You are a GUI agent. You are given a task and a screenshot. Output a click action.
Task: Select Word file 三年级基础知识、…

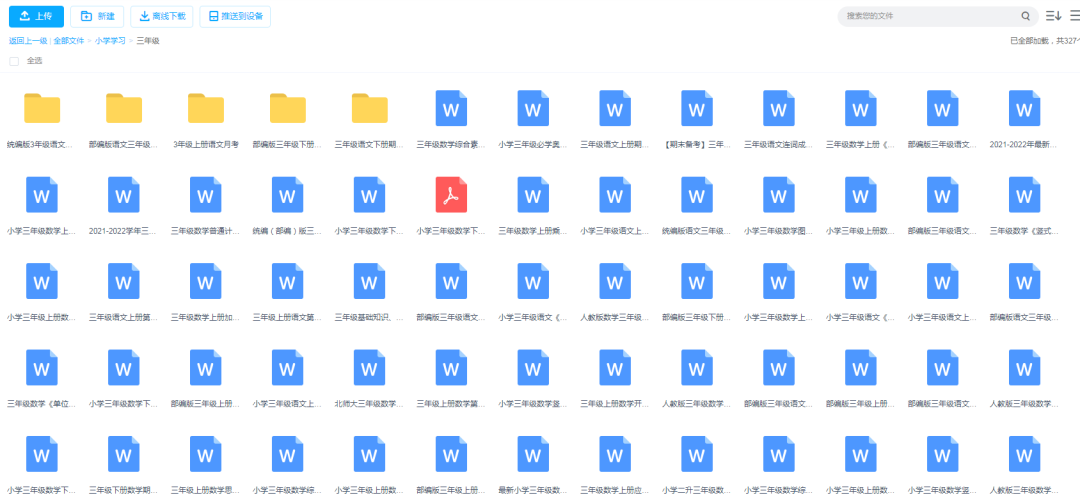click(x=370, y=281)
